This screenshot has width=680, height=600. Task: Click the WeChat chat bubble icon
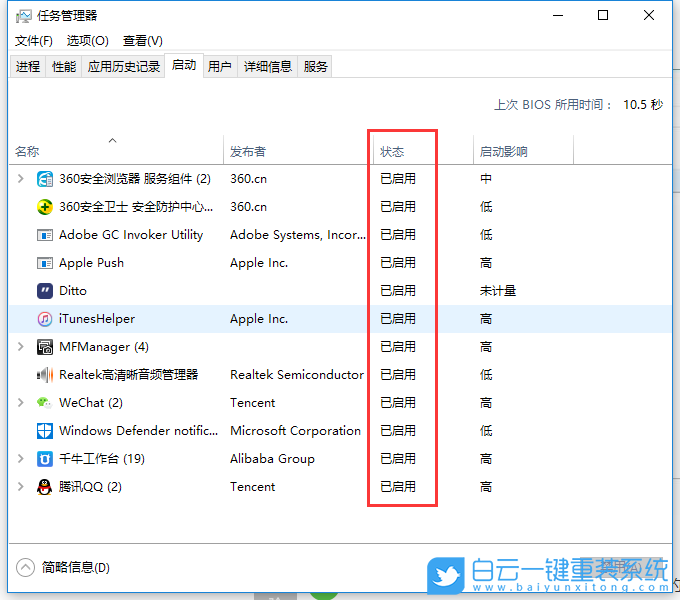point(45,403)
